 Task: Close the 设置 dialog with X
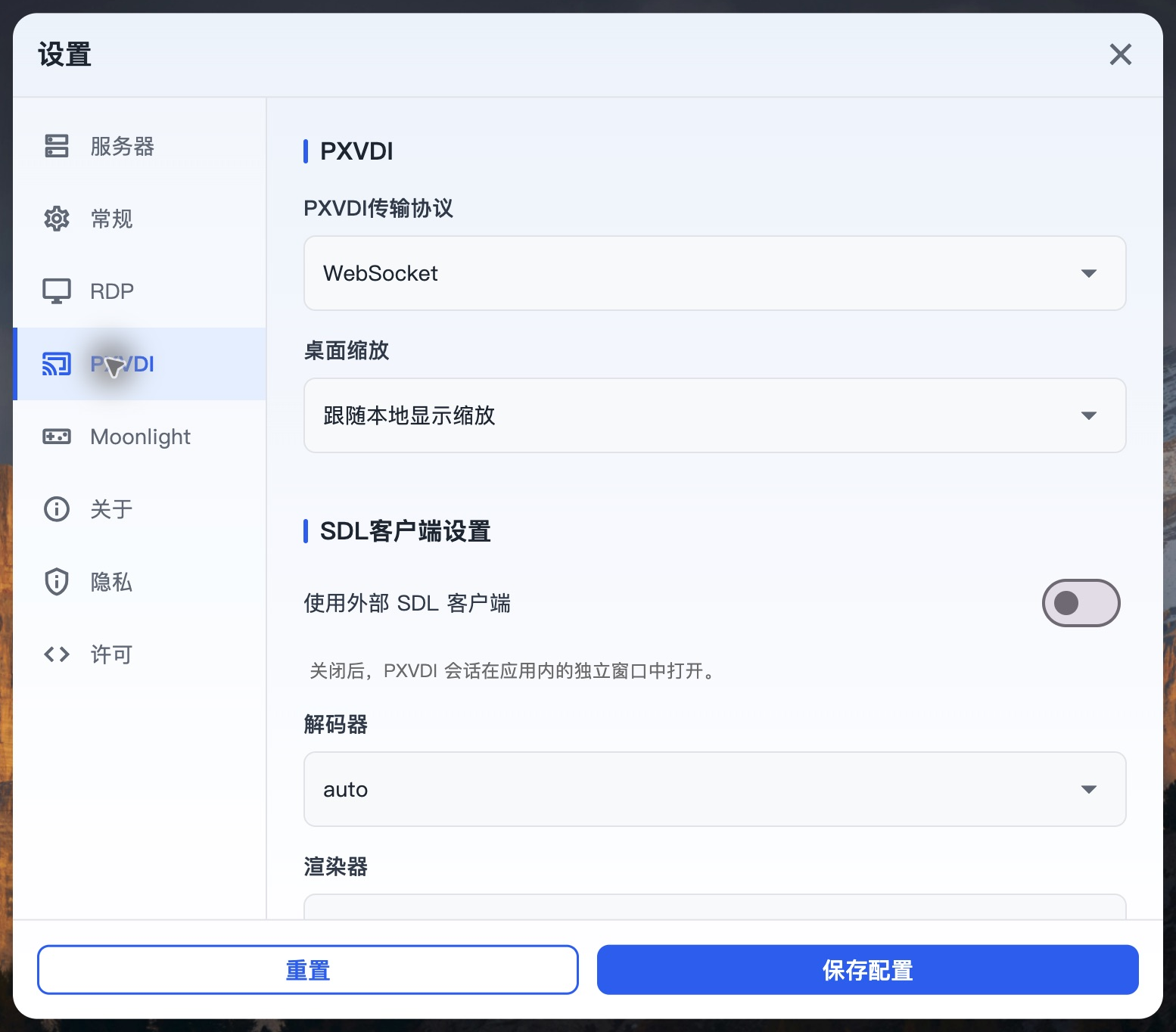click(x=1120, y=54)
